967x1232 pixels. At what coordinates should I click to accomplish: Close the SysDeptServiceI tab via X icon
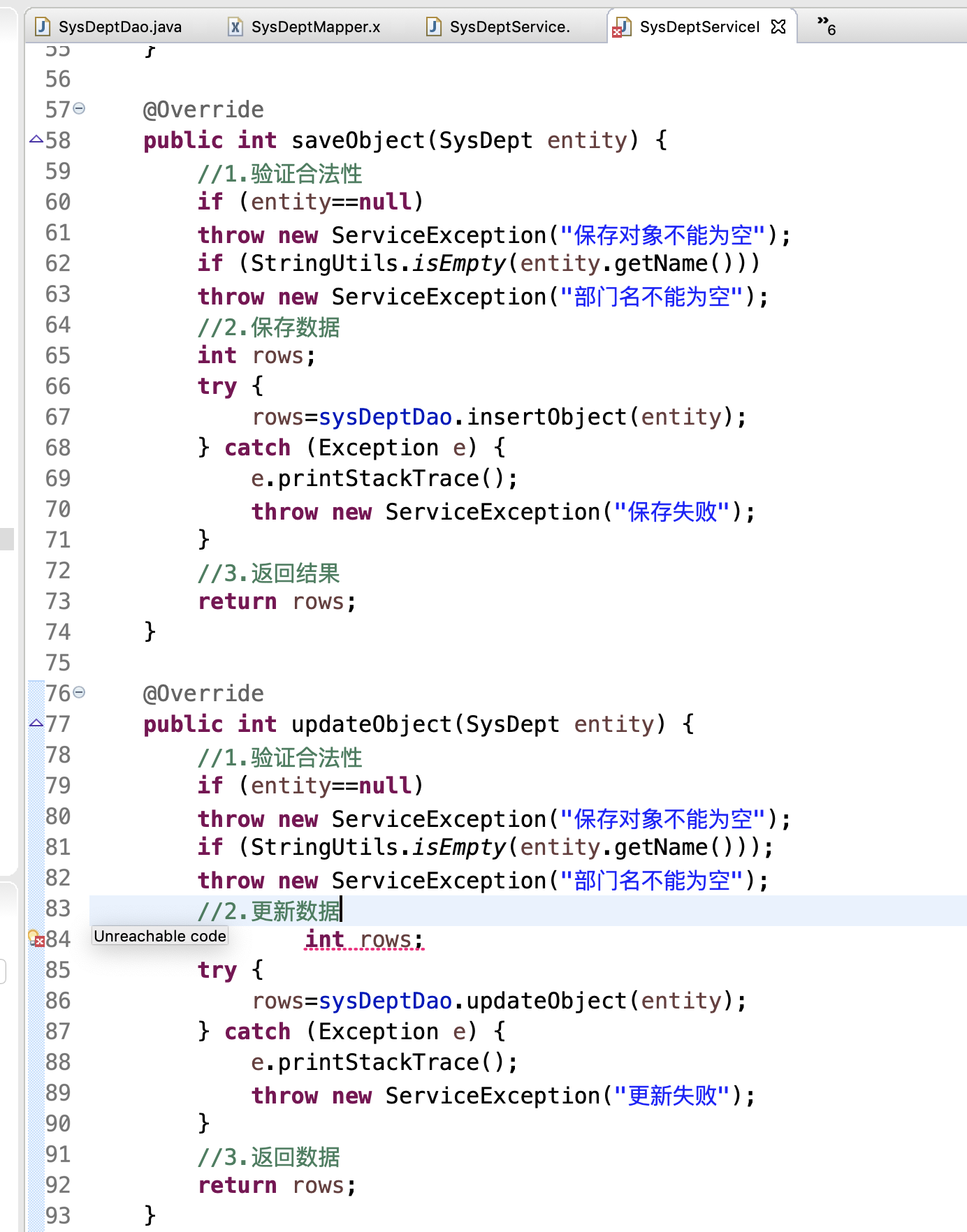(778, 27)
